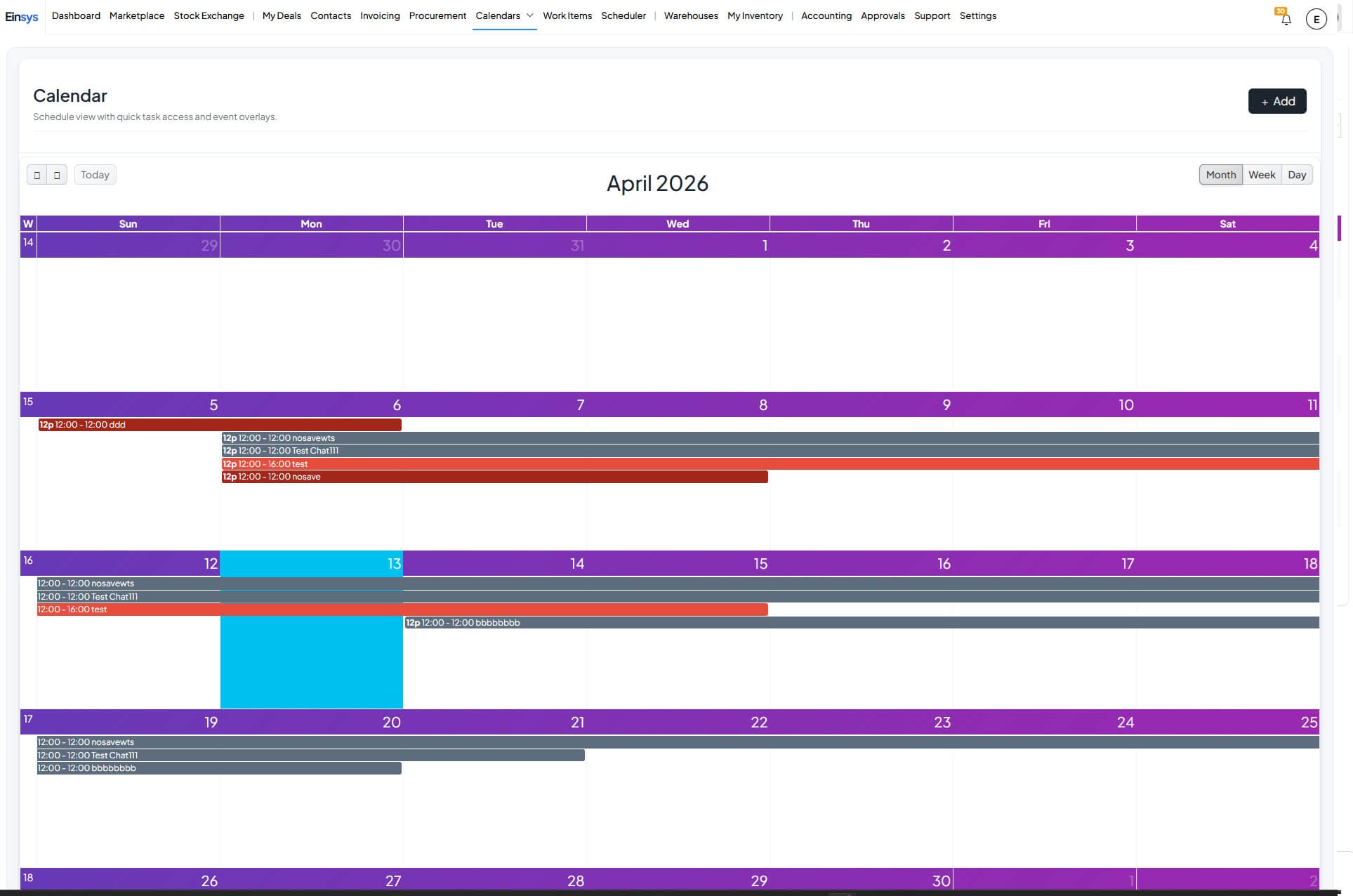Expand the Calendars menu chevron

[x=530, y=15]
